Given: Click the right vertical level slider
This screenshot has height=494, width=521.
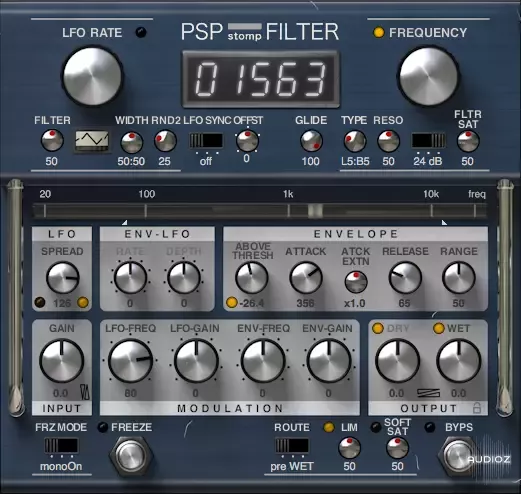Looking at the screenshot, I should (x=504, y=297).
